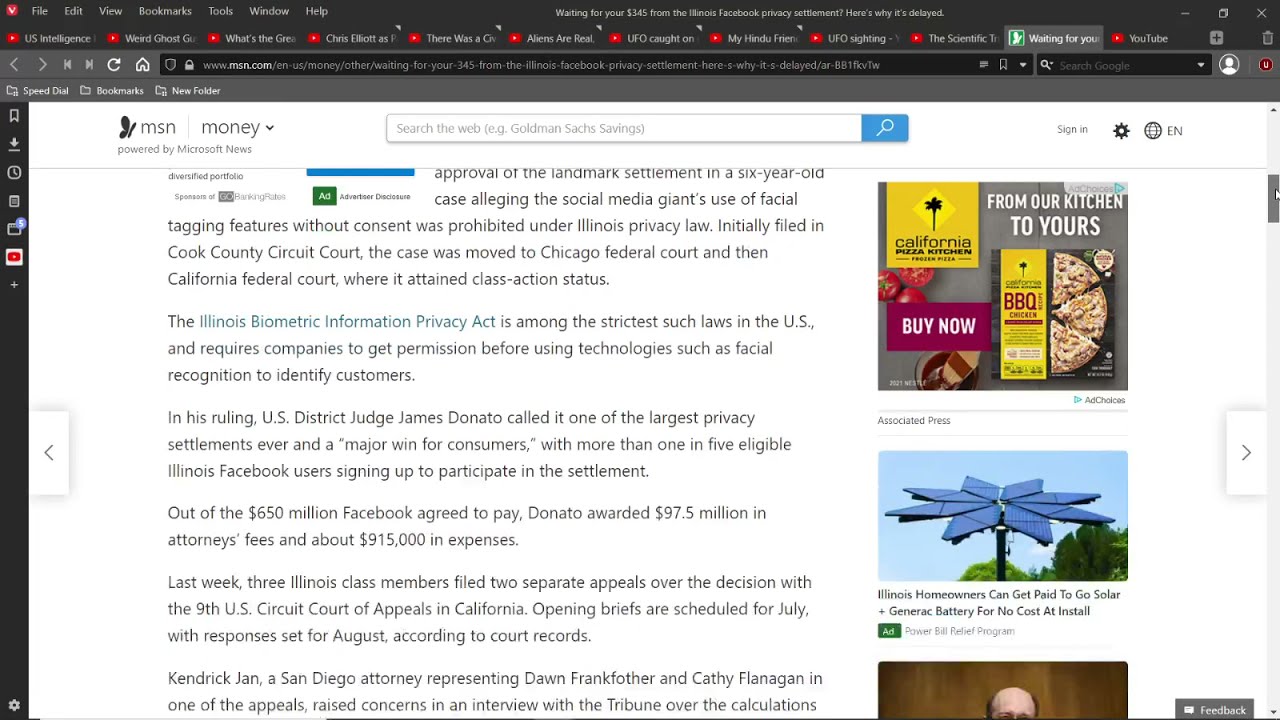The image size is (1280, 720).
Task: Go to next article arrow
Action: click(x=1246, y=453)
